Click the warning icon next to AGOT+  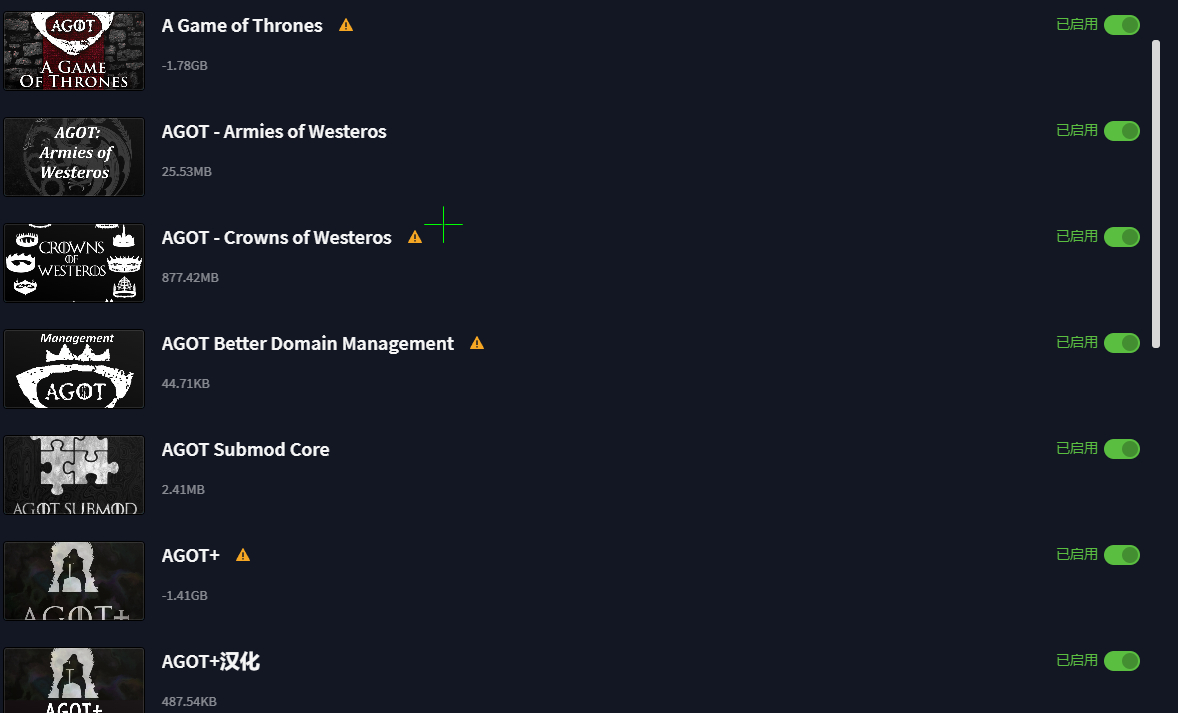[243, 554]
